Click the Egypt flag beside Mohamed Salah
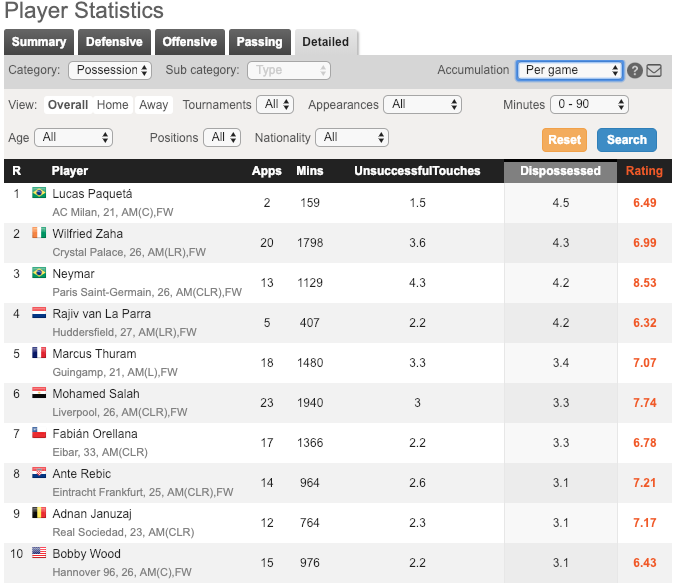This screenshot has width=678, height=583. click(39, 393)
